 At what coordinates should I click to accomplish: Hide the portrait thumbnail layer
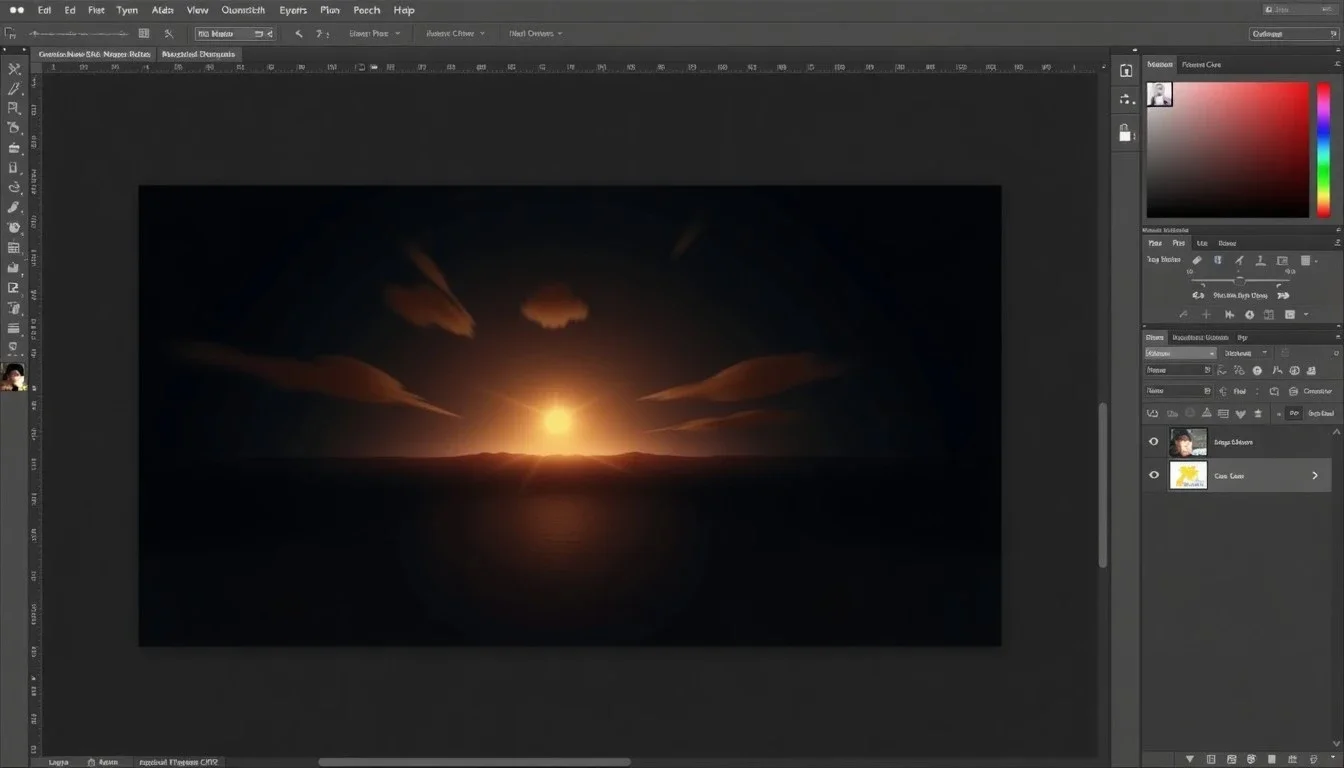tap(1154, 442)
